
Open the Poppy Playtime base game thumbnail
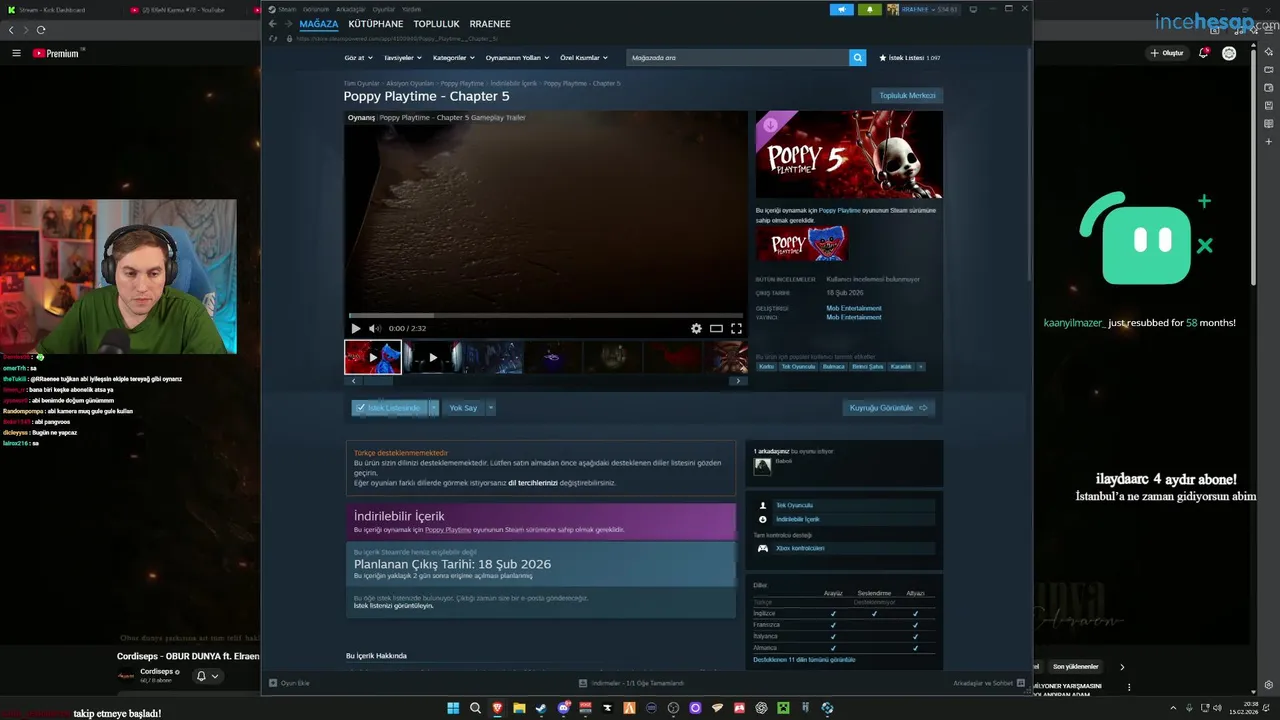802,243
